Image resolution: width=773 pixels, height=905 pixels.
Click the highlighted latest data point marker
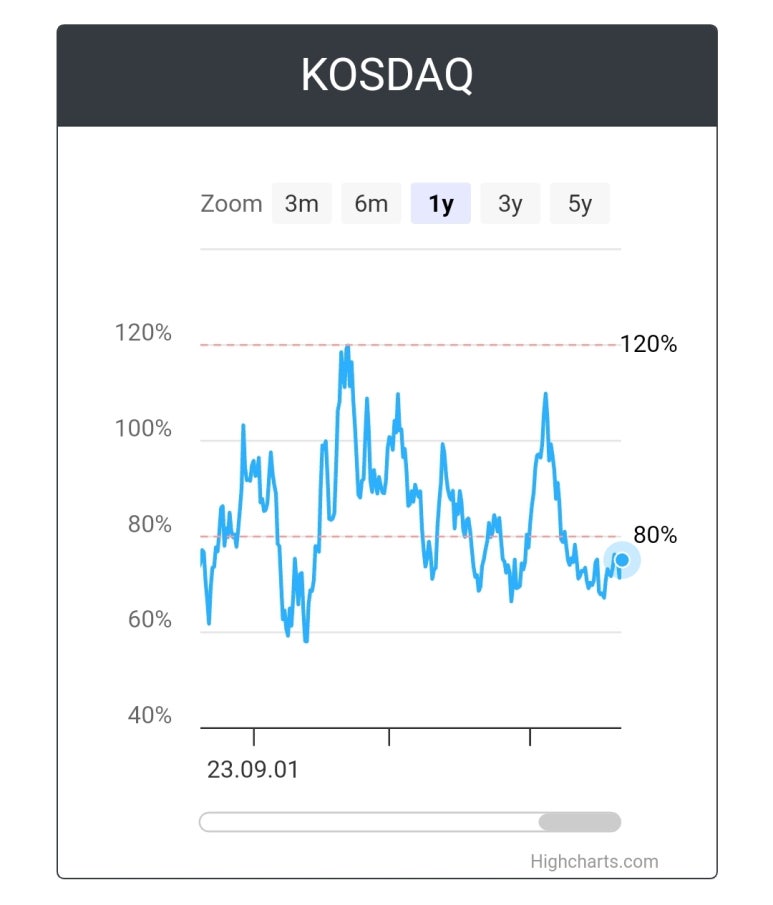[x=622, y=559]
